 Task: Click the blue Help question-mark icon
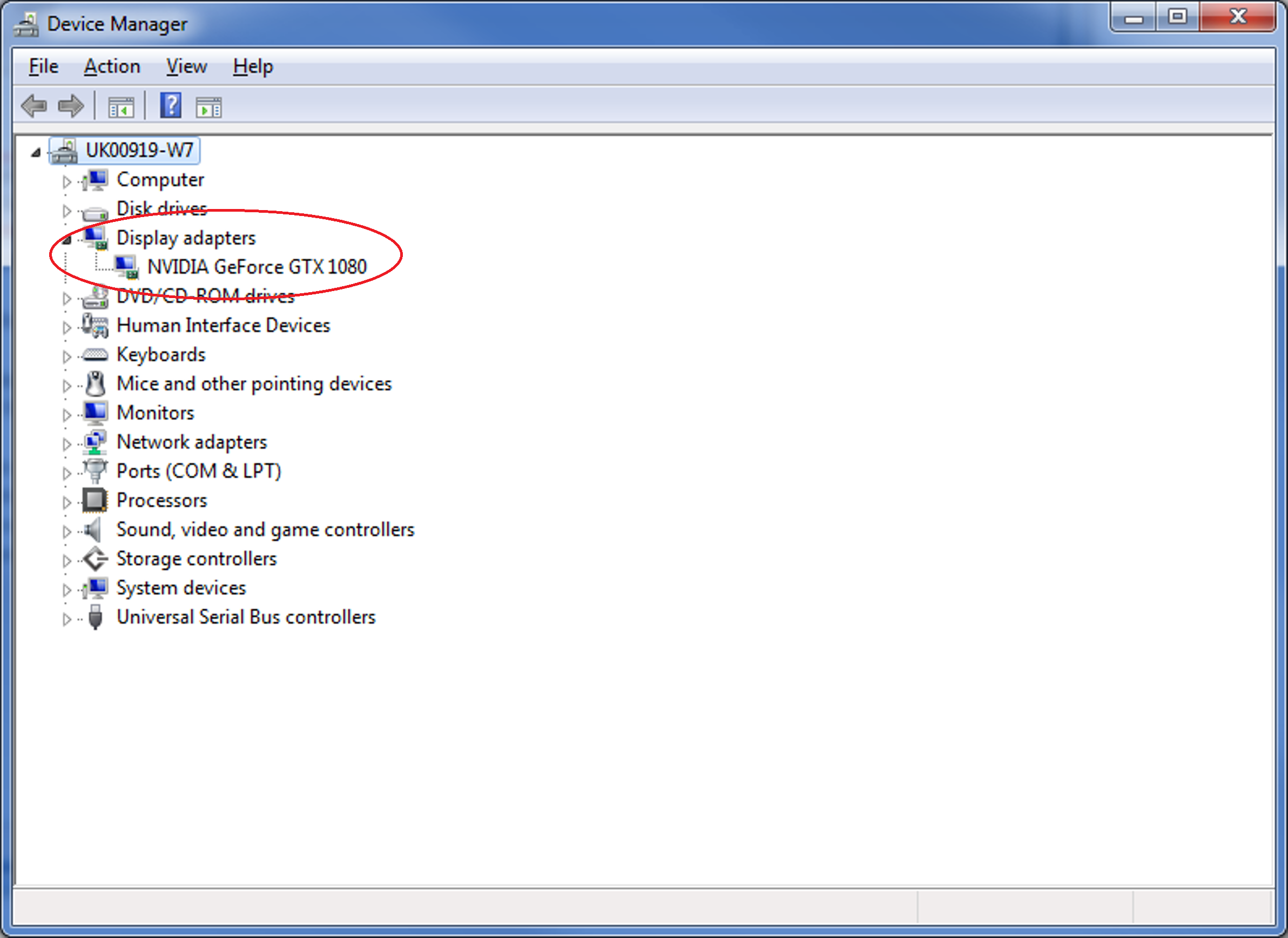click(170, 106)
